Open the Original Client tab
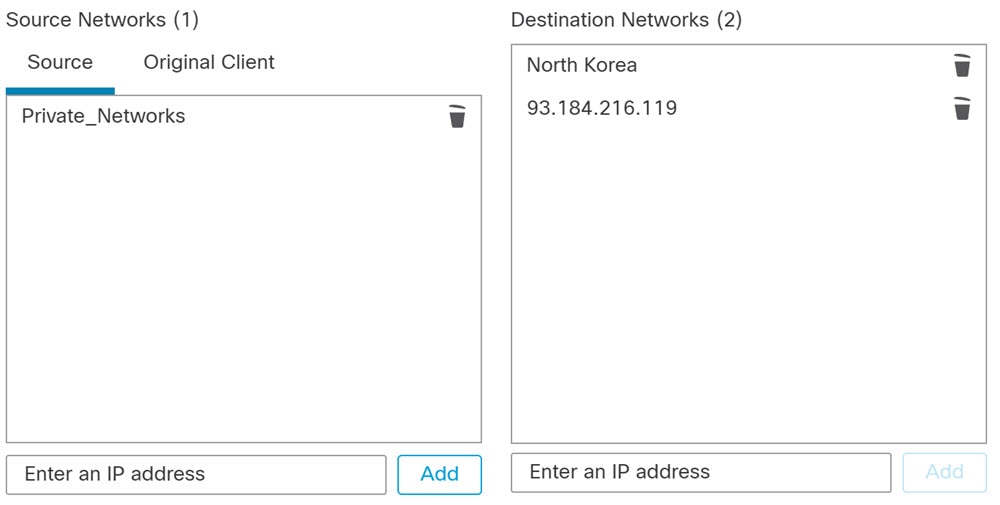 [x=209, y=62]
